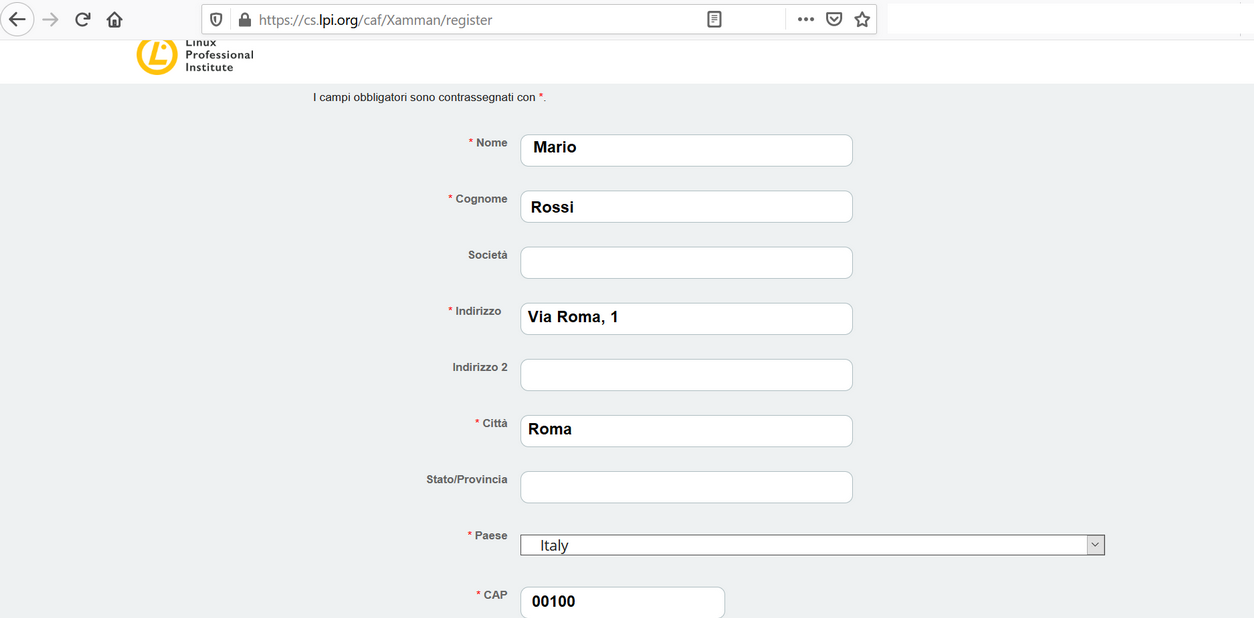Click the Nome field label
Screen dimensions: 1254x618
point(491,143)
